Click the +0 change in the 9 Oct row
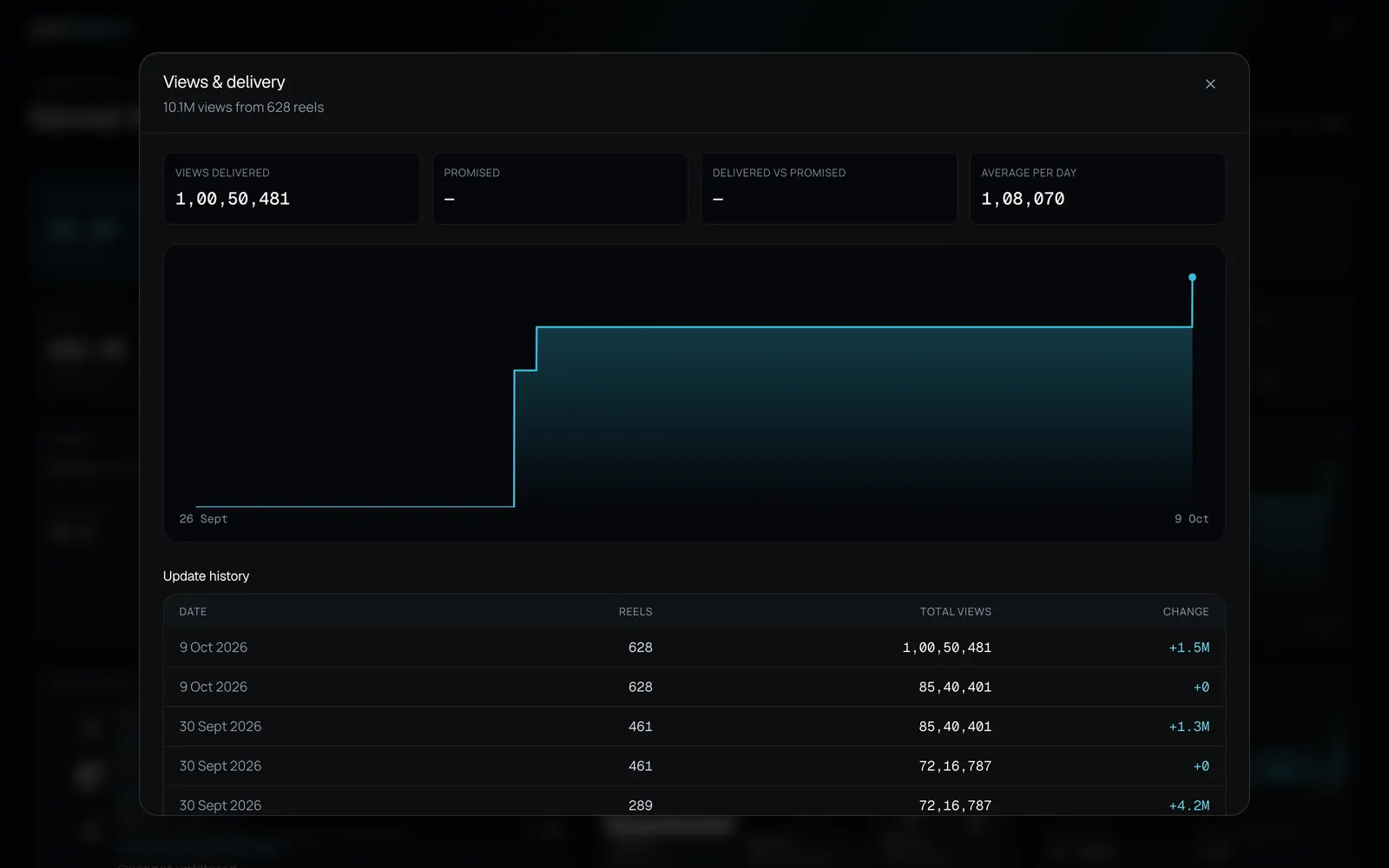The height and width of the screenshot is (868, 1389). 1201,687
